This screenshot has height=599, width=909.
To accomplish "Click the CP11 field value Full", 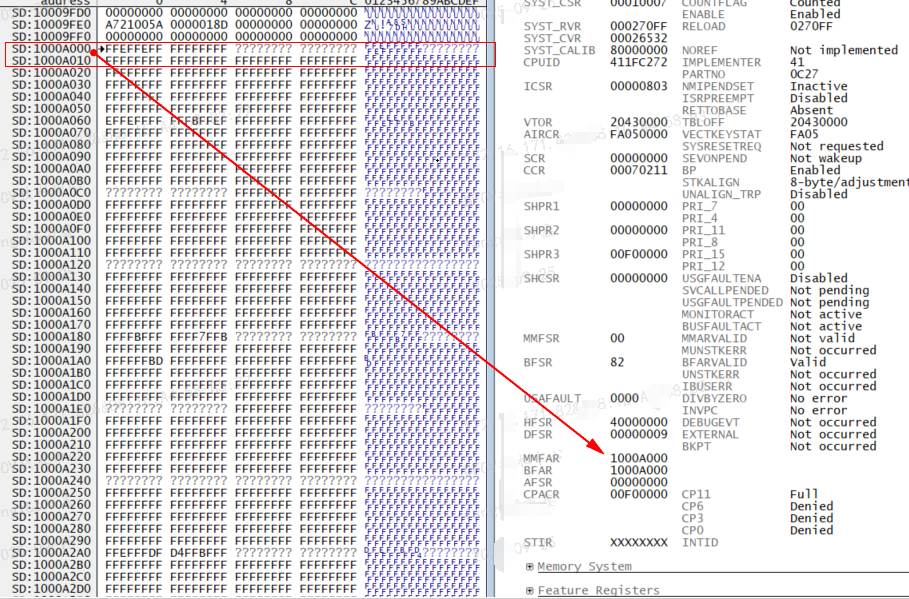I will (x=804, y=494).
